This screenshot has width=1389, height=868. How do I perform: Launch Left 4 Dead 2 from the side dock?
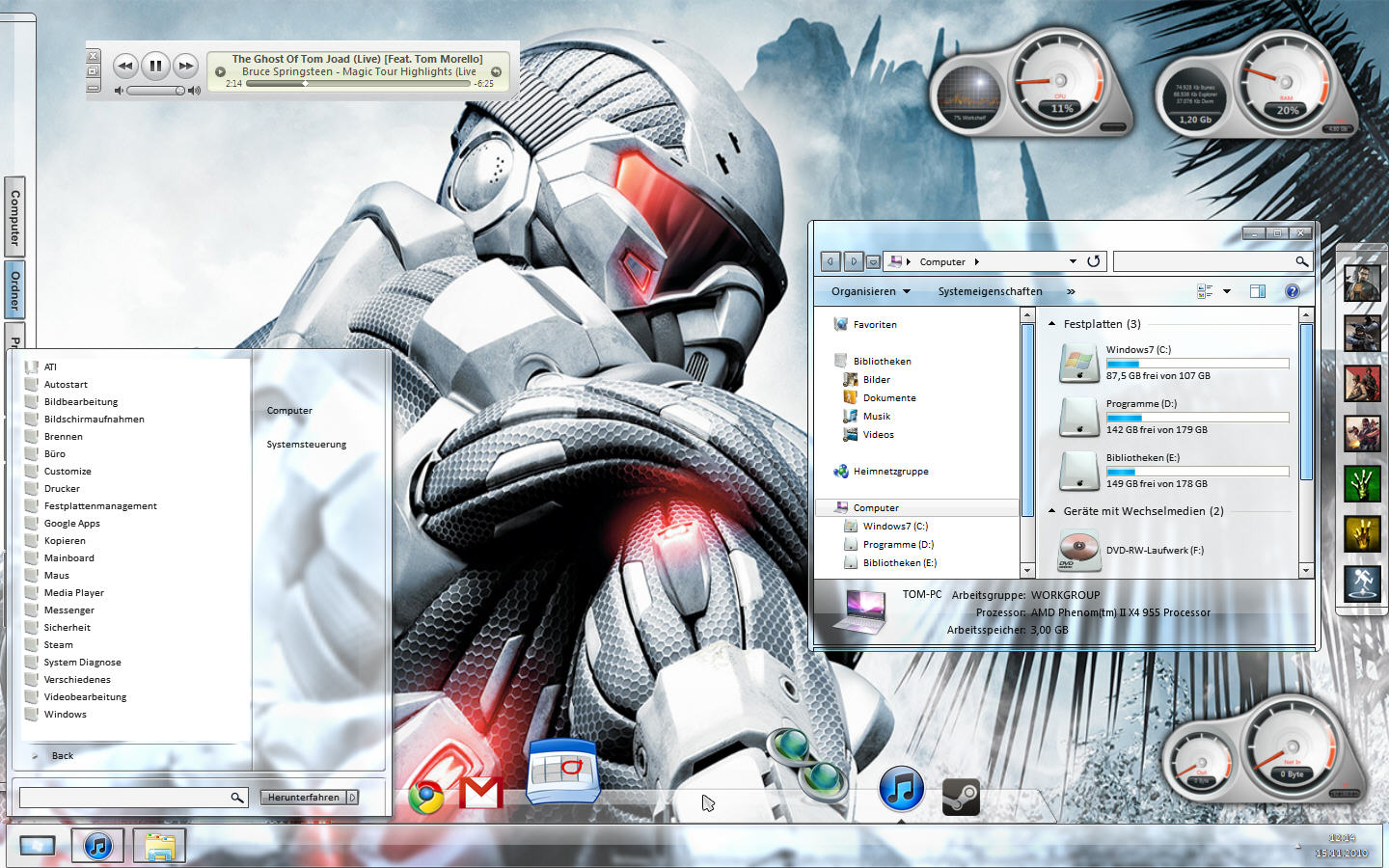[1362, 533]
